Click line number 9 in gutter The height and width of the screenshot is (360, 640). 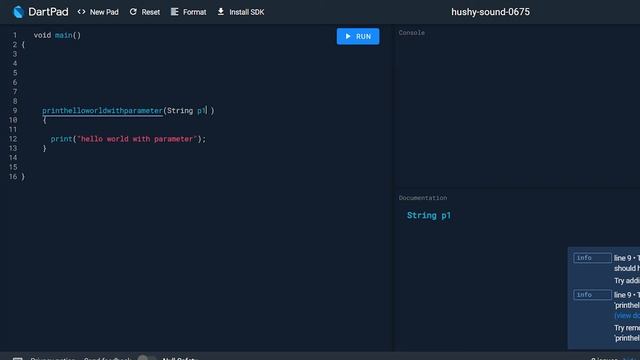(15, 111)
